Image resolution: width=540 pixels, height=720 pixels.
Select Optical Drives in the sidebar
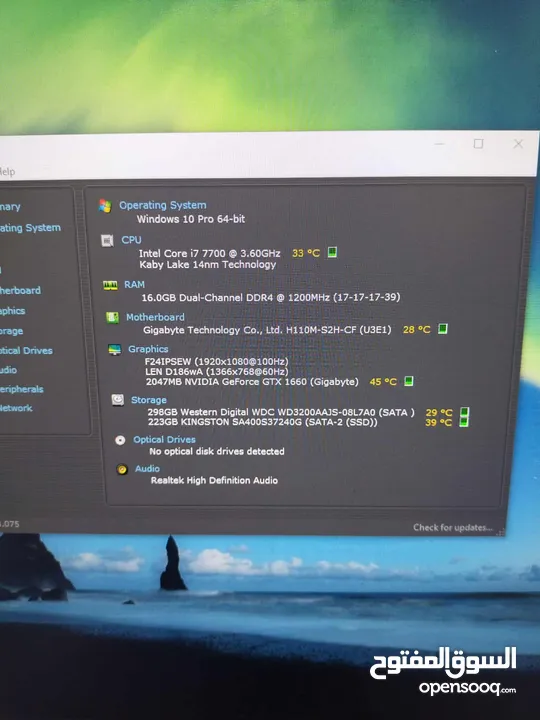click(26, 350)
